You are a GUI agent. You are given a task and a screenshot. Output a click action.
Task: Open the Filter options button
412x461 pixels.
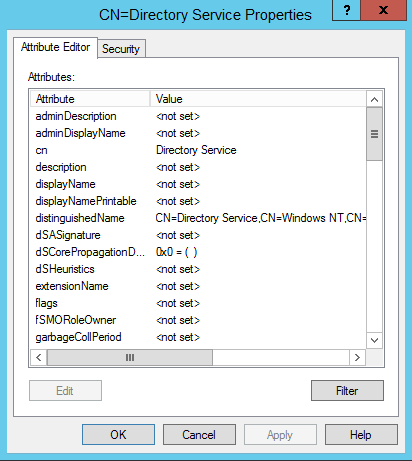(347, 390)
